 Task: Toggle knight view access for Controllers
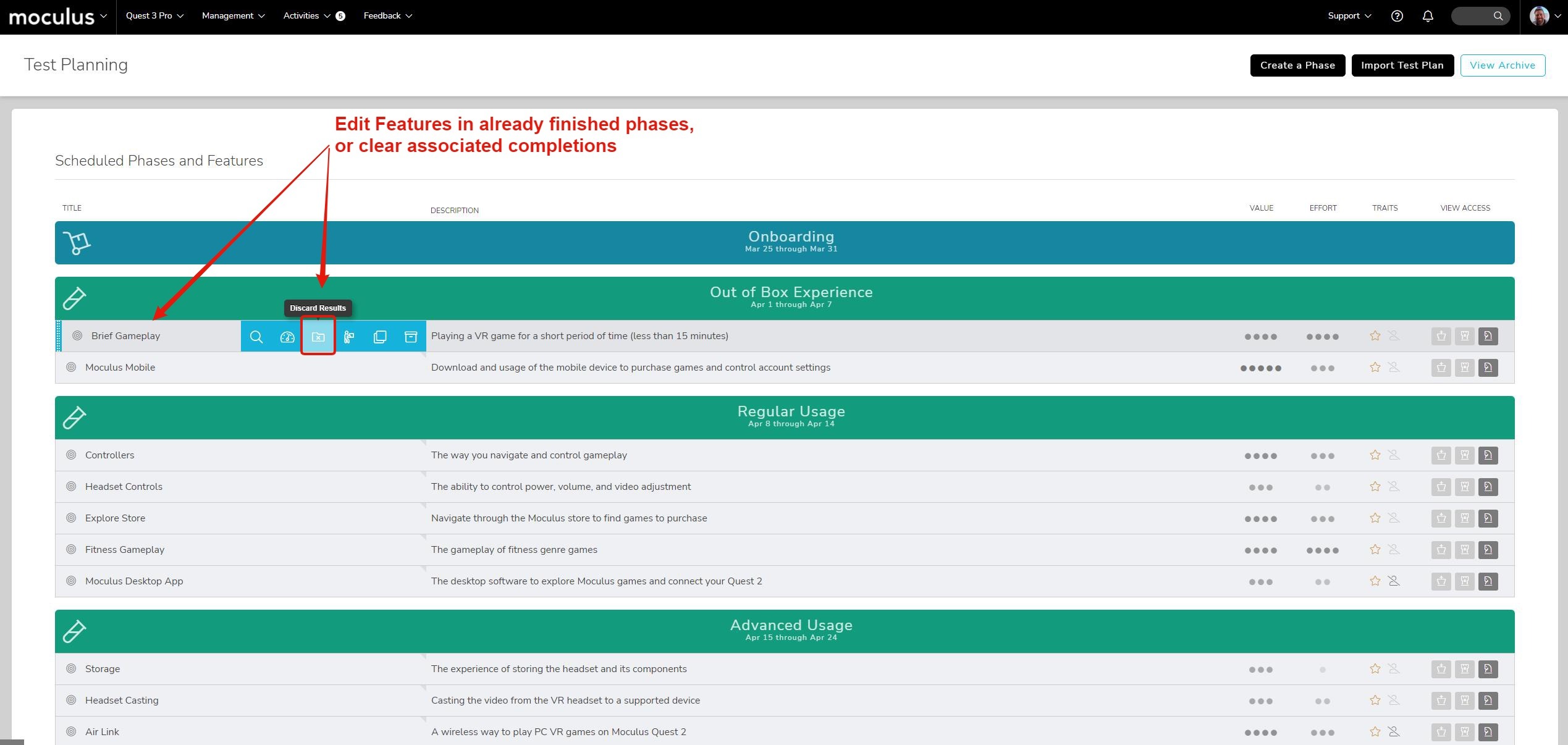click(1488, 455)
